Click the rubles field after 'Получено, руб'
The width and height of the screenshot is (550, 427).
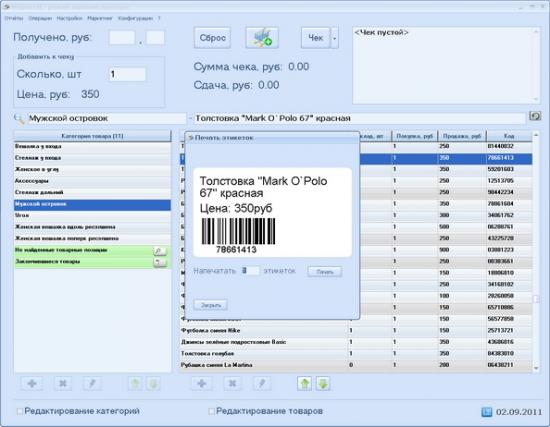[x=122, y=38]
